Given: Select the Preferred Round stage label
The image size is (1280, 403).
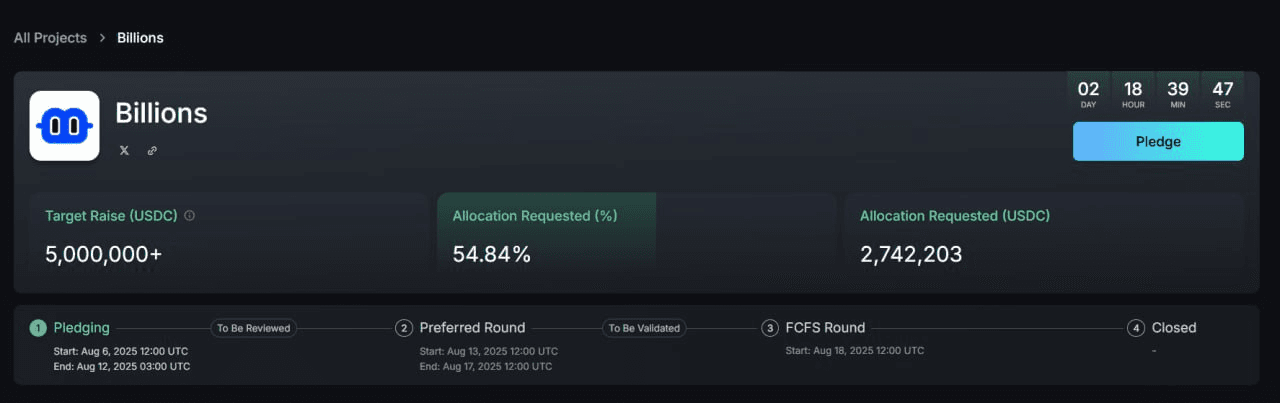Looking at the screenshot, I should 472,328.
